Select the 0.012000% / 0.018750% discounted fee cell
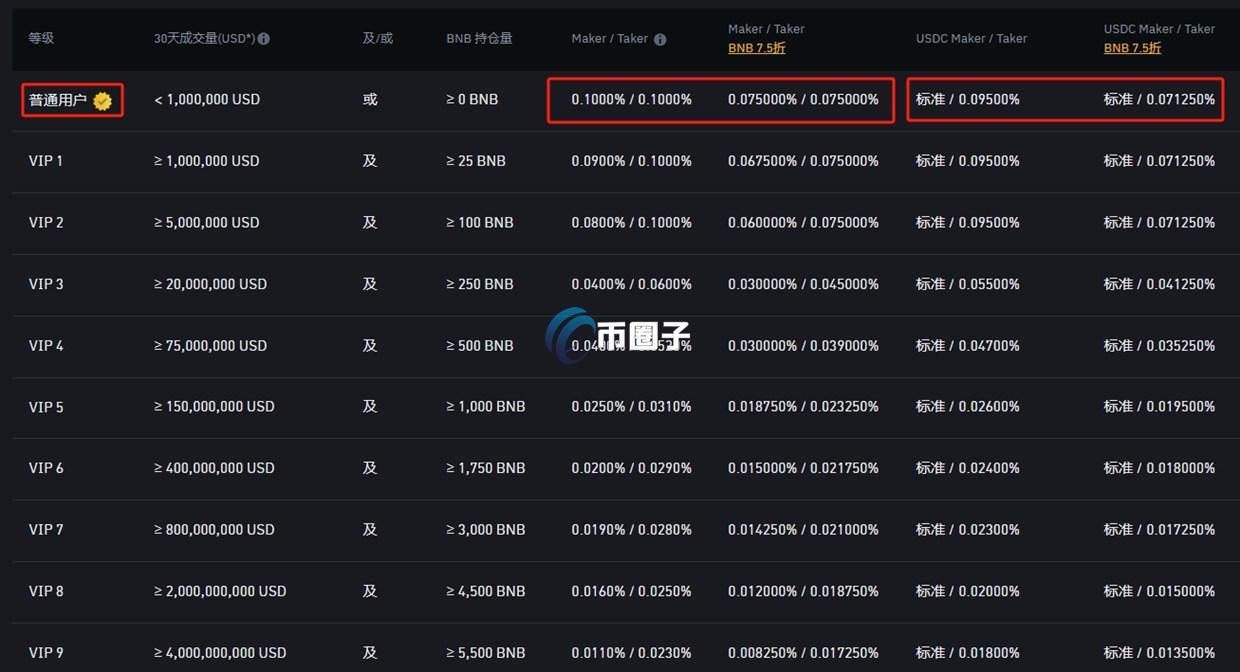 (x=803, y=591)
